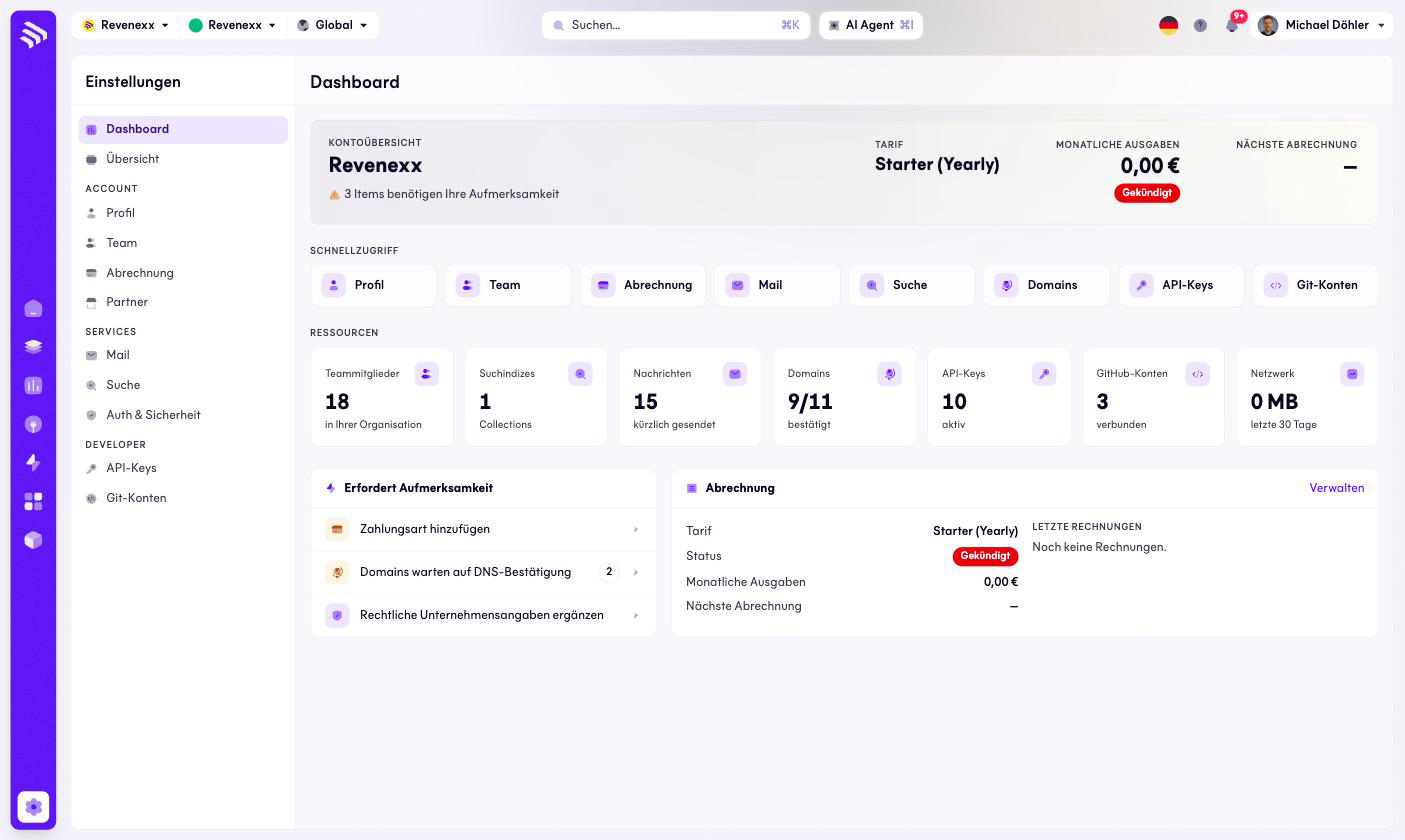The height and width of the screenshot is (840, 1405).
Task: Click the Suchindizes card magnifier icon
Action: point(580,374)
